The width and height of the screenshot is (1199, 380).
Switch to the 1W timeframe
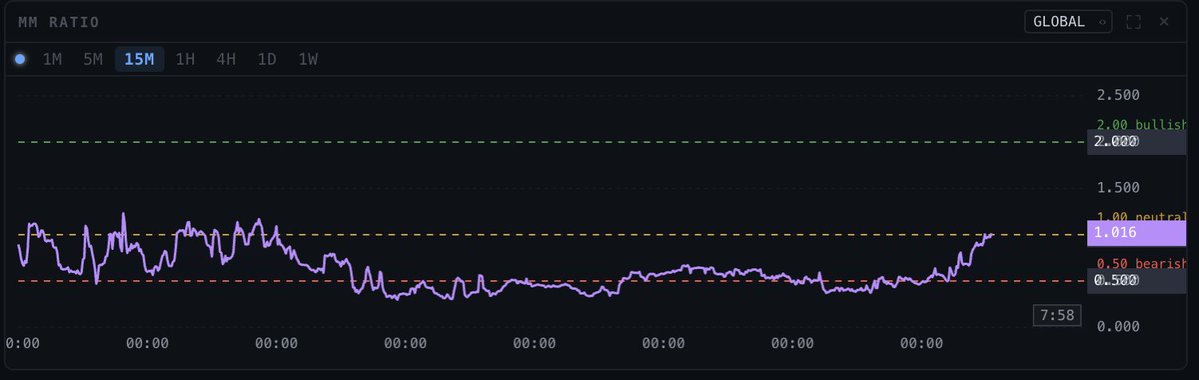point(307,59)
